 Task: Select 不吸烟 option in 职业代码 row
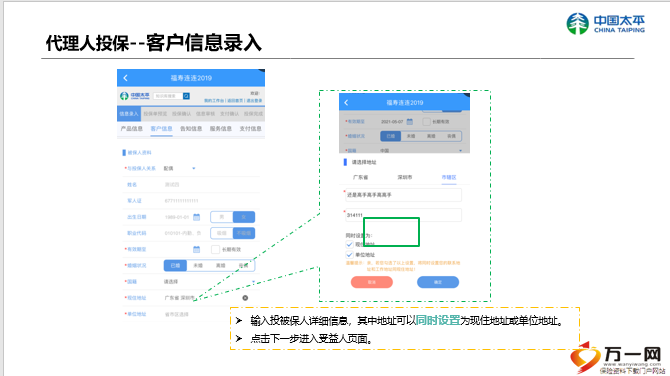(244, 233)
